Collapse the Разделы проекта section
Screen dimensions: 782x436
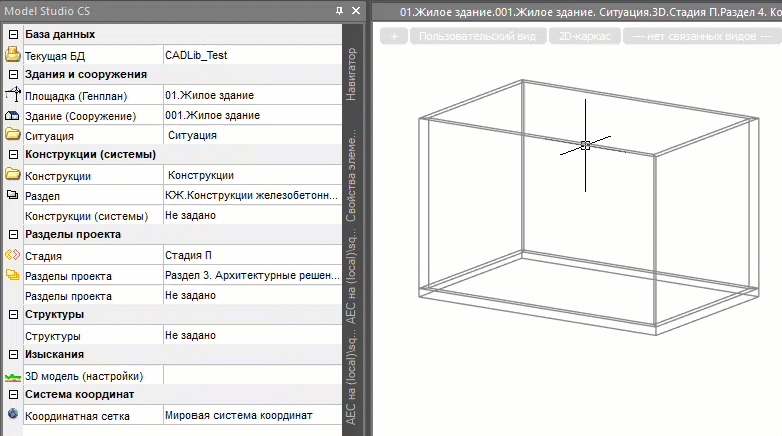coord(13,235)
